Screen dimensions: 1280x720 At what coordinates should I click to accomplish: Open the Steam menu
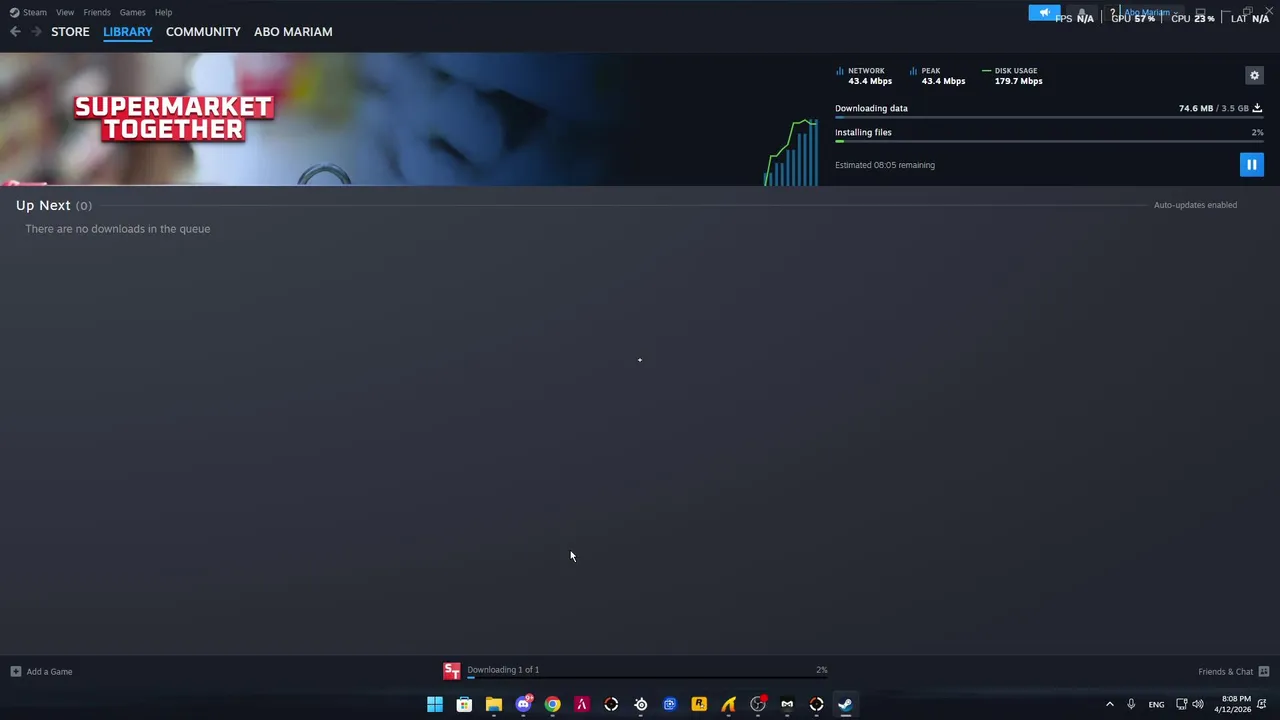(x=28, y=12)
